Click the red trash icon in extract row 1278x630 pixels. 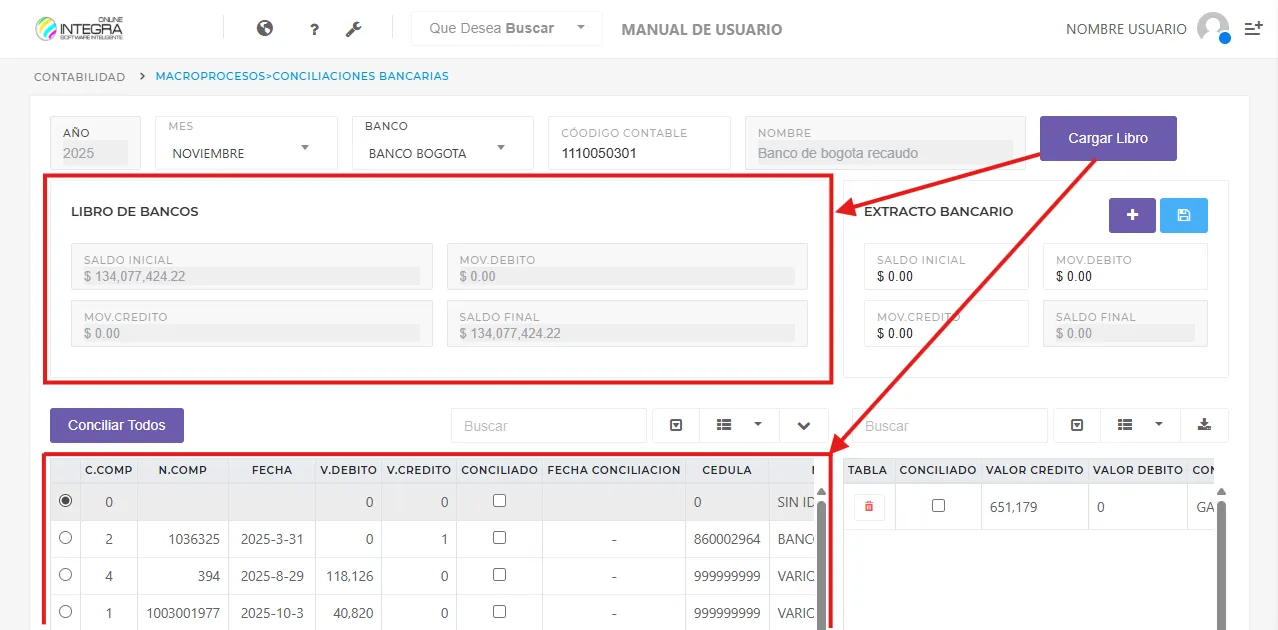(867, 507)
